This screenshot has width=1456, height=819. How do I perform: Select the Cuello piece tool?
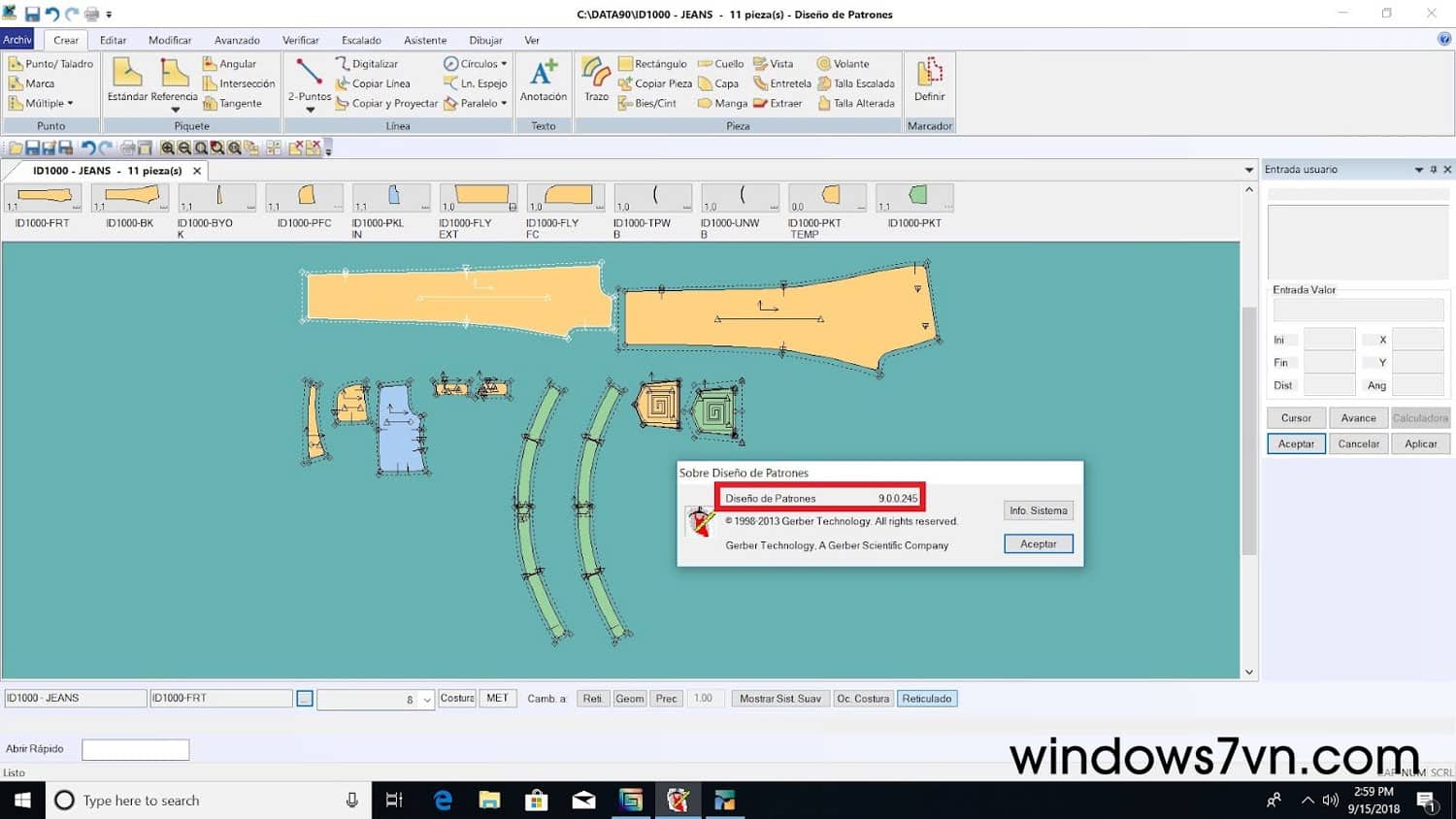click(721, 63)
